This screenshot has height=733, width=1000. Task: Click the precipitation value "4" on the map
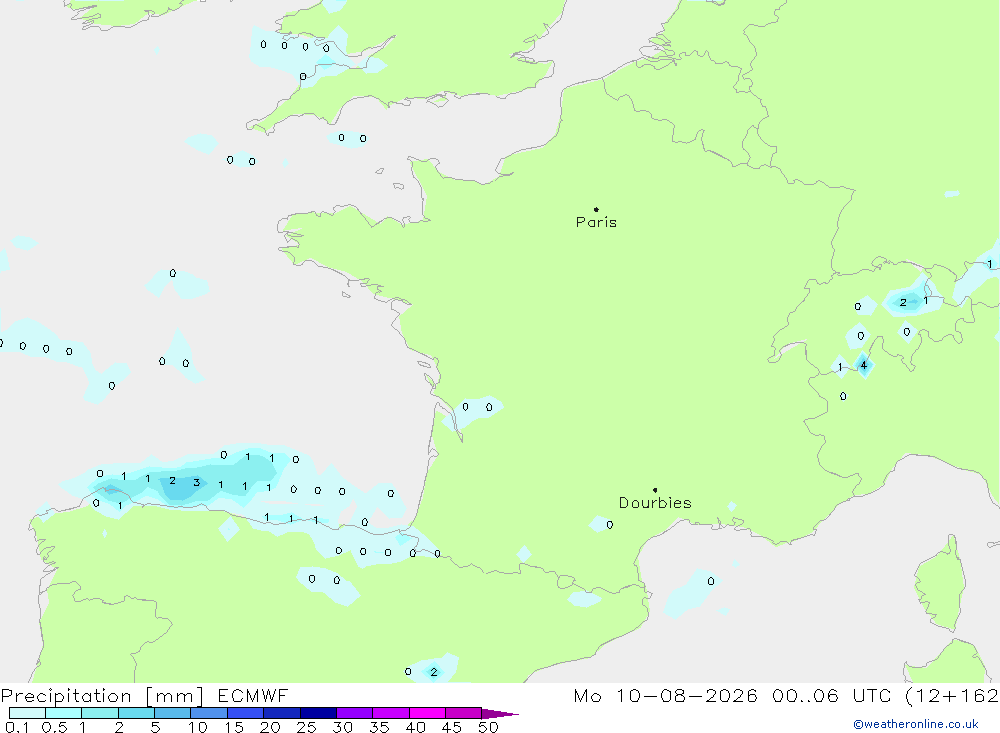(864, 365)
